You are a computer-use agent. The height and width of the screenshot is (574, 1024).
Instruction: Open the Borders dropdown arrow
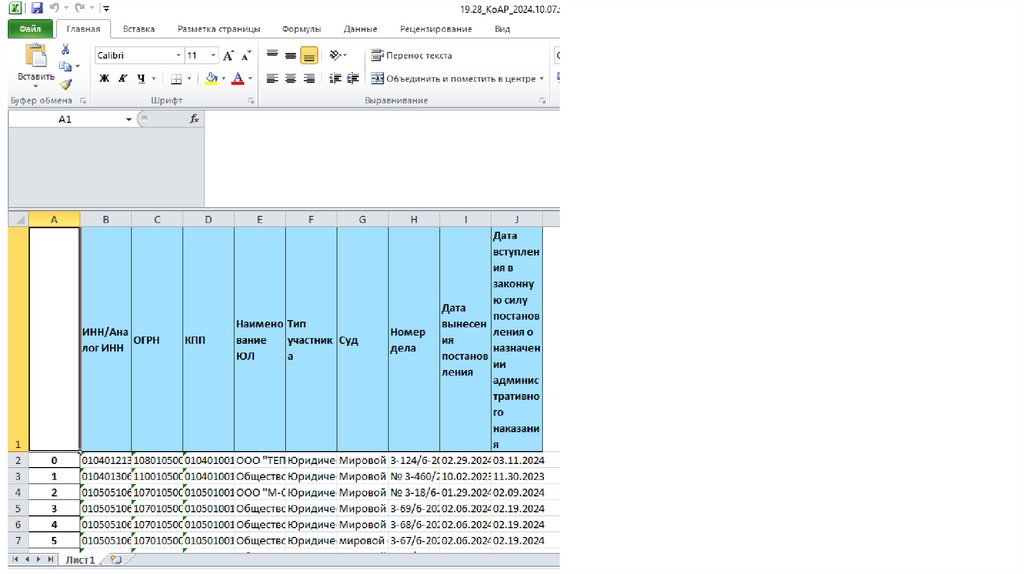(x=189, y=79)
